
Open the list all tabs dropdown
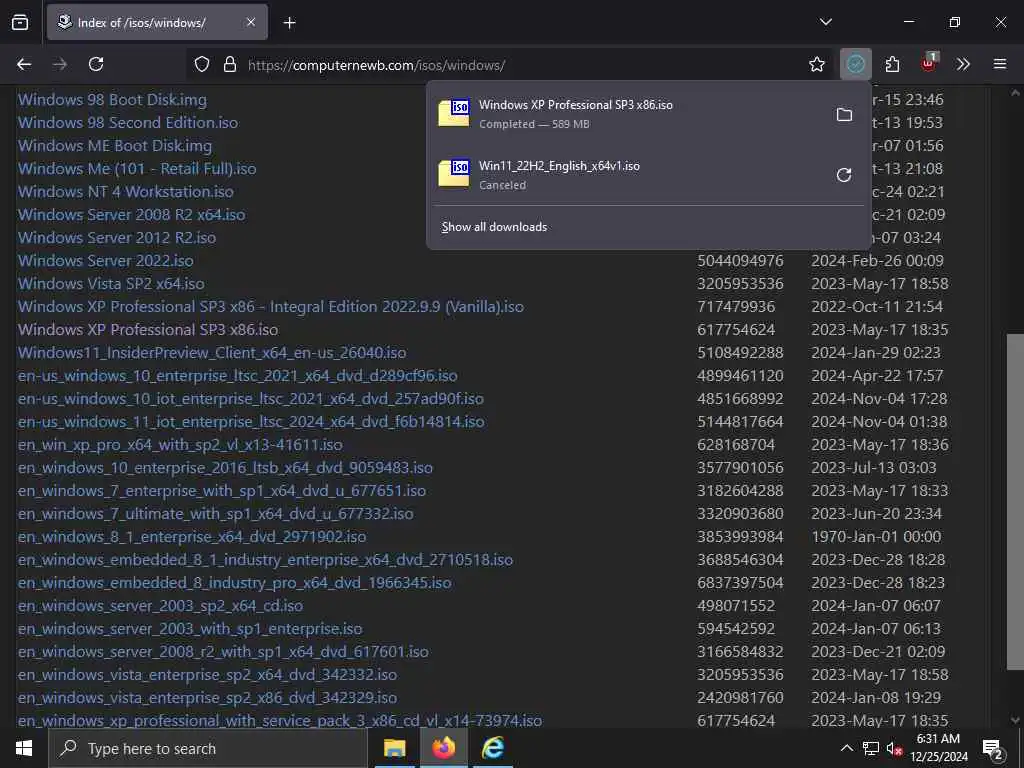point(825,22)
